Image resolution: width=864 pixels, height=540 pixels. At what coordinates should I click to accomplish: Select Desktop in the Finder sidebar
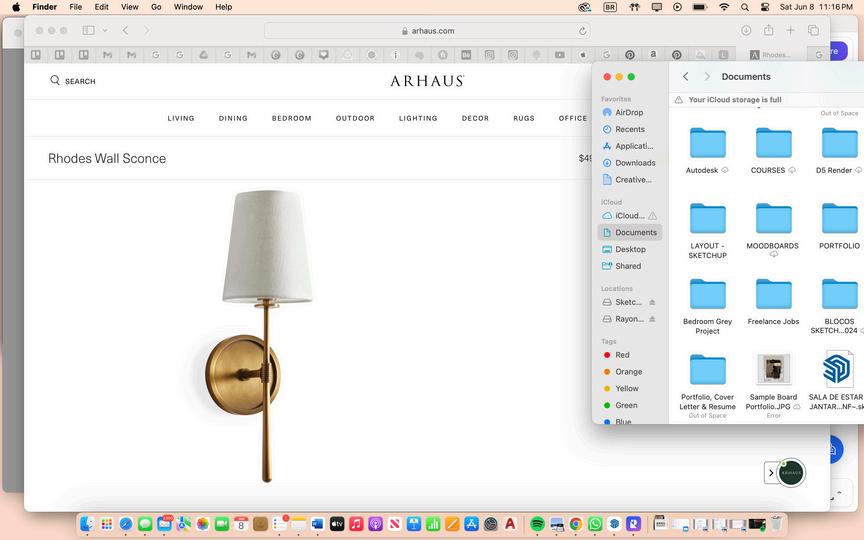[x=629, y=249]
